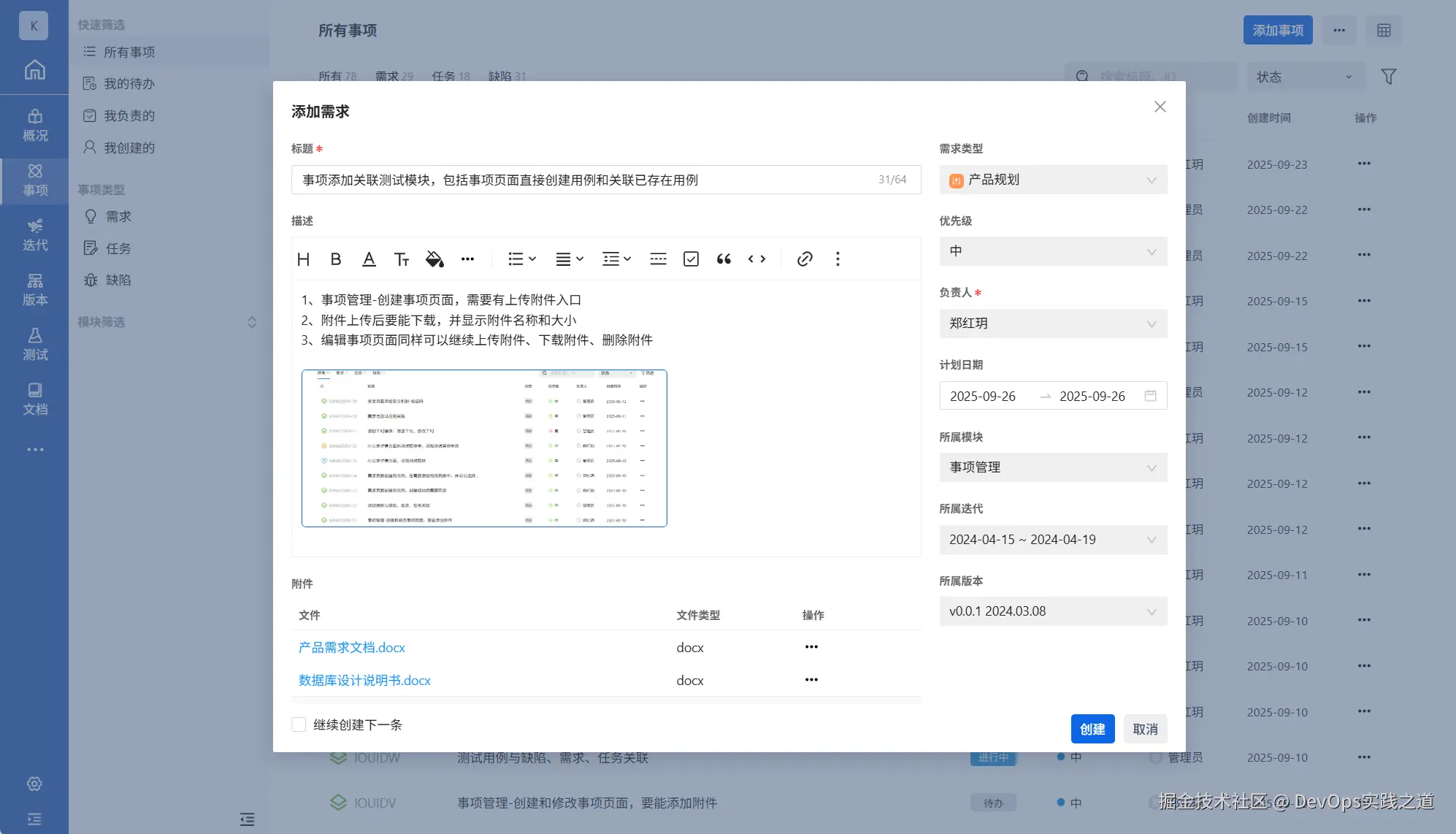Image resolution: width=1456 pixels, height=834 pixels.
Task: Click the title input field
Action: [584, 180]
